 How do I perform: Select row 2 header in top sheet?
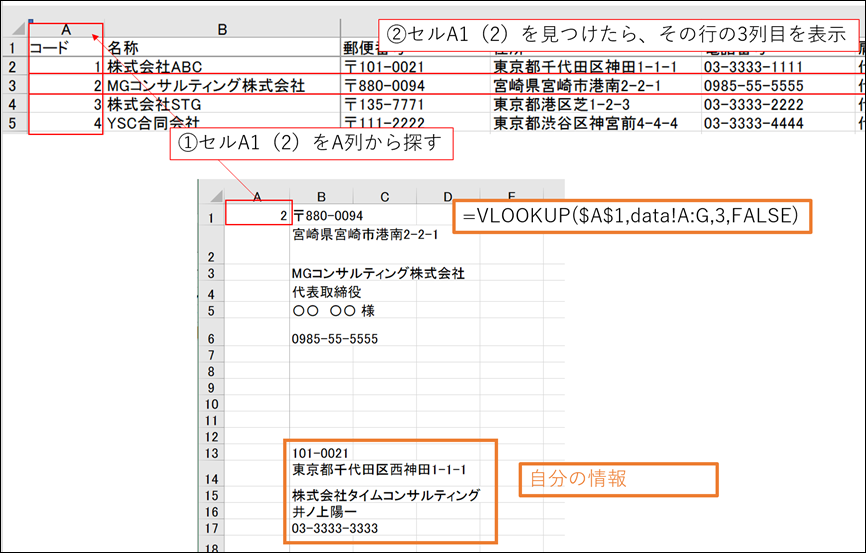click(13, 67)
